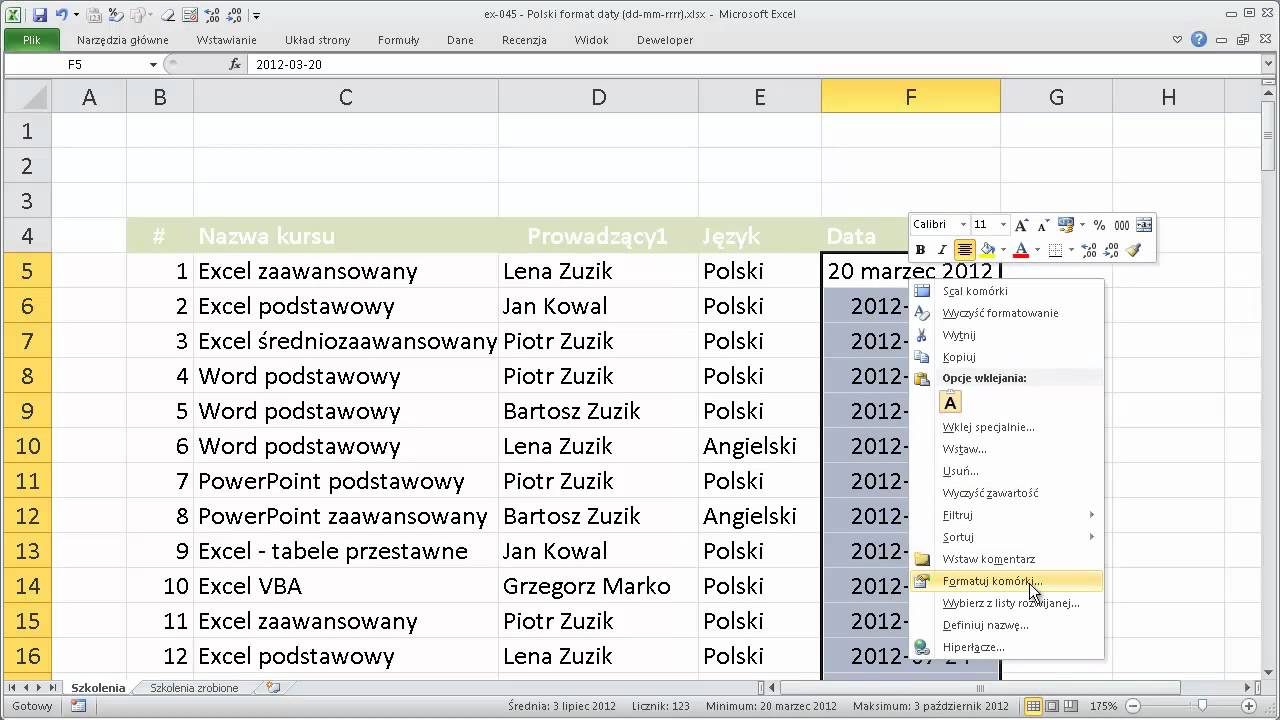Click increase decimal icon in mini toolbar
Viewport: 1280px width, 720px height.
point(1088,250)
